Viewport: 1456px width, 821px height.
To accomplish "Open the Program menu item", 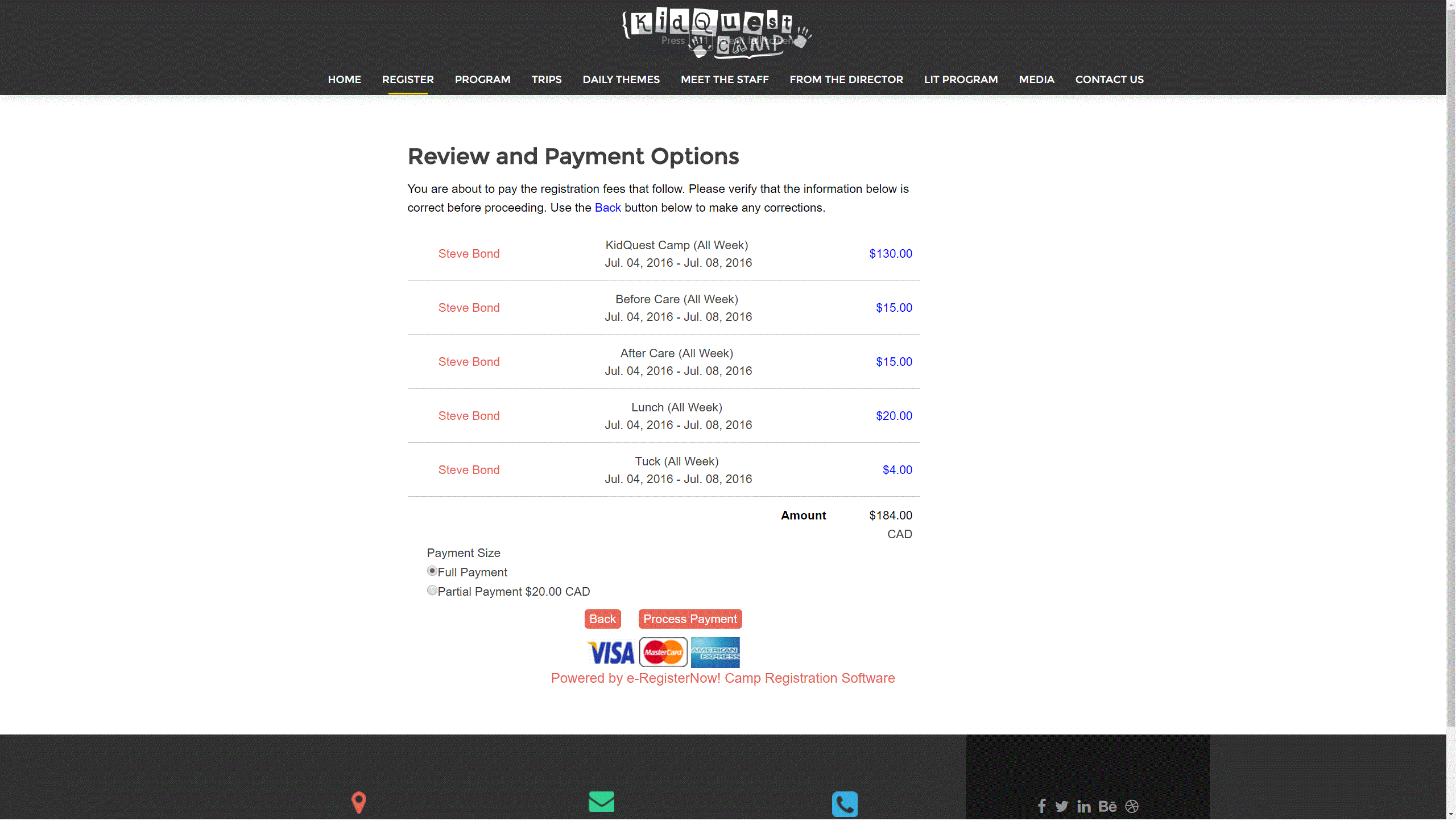I will click(482, 80).
